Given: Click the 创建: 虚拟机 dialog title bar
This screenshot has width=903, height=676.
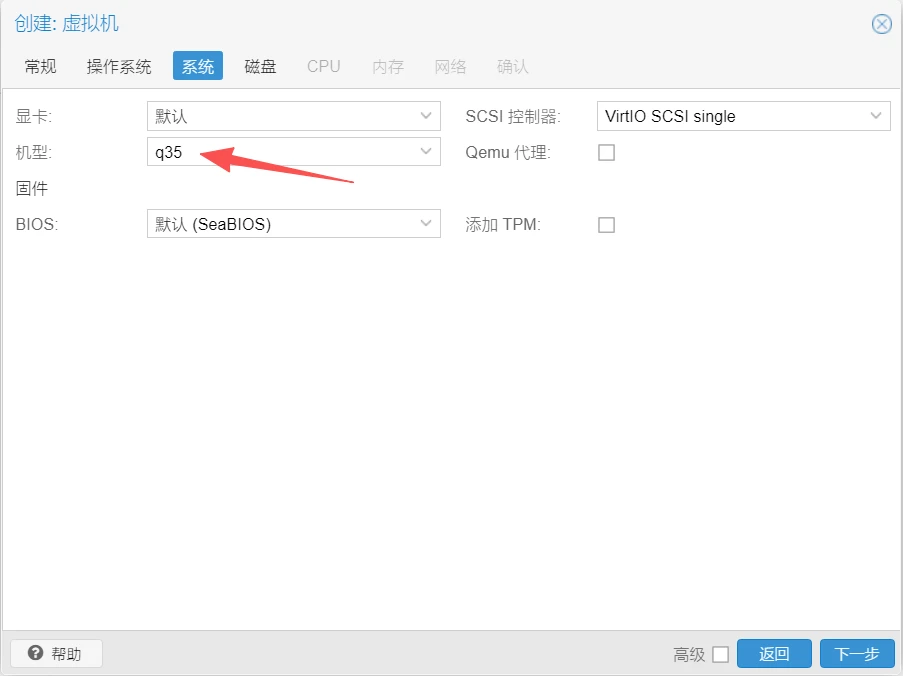Looking at the screenshot, I should [400, 24].
